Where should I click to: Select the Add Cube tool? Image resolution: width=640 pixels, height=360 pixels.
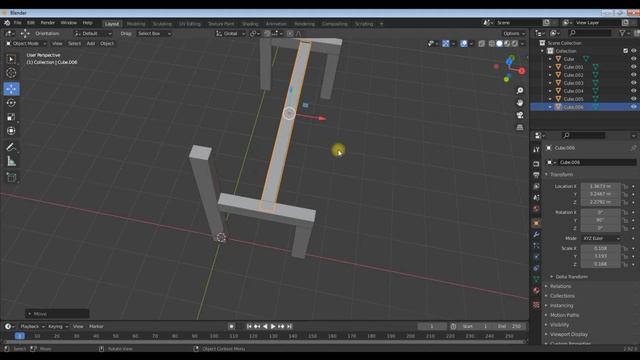[x=11, y=177]
